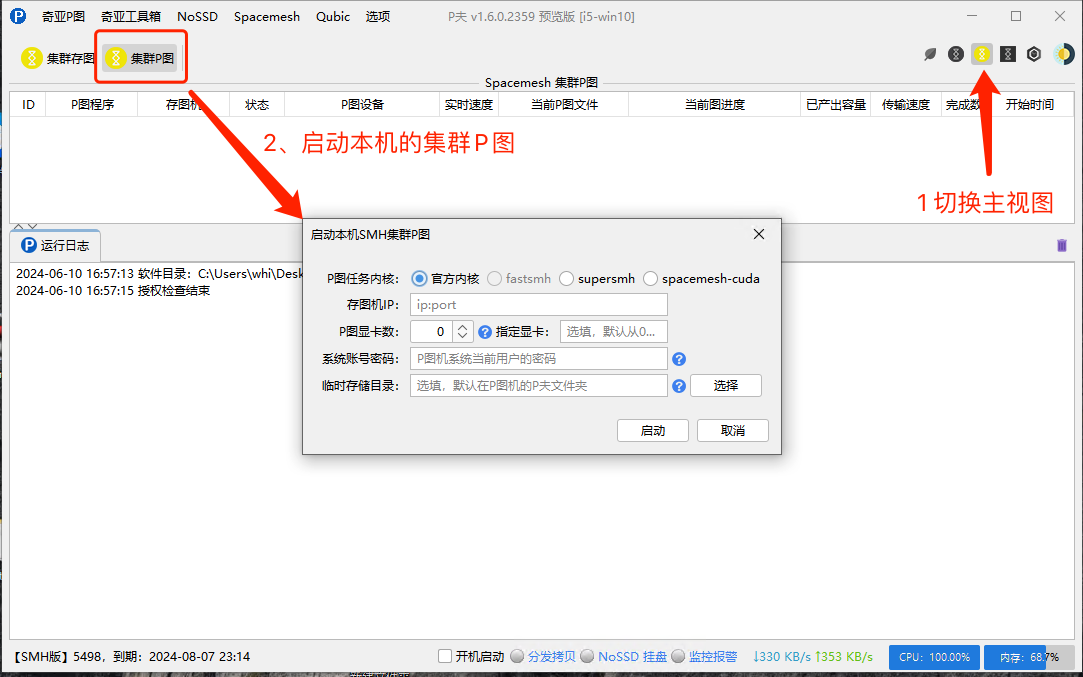Click the black square hourglass view icon
The height and width of the screenshot is (677, 1083).
pos(1008,54)
